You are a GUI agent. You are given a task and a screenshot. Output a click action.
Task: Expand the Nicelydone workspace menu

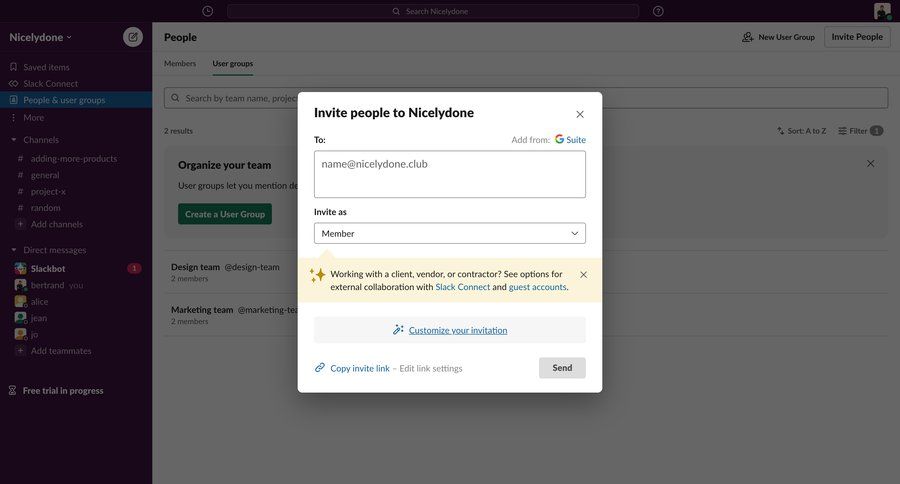point(41,37)
